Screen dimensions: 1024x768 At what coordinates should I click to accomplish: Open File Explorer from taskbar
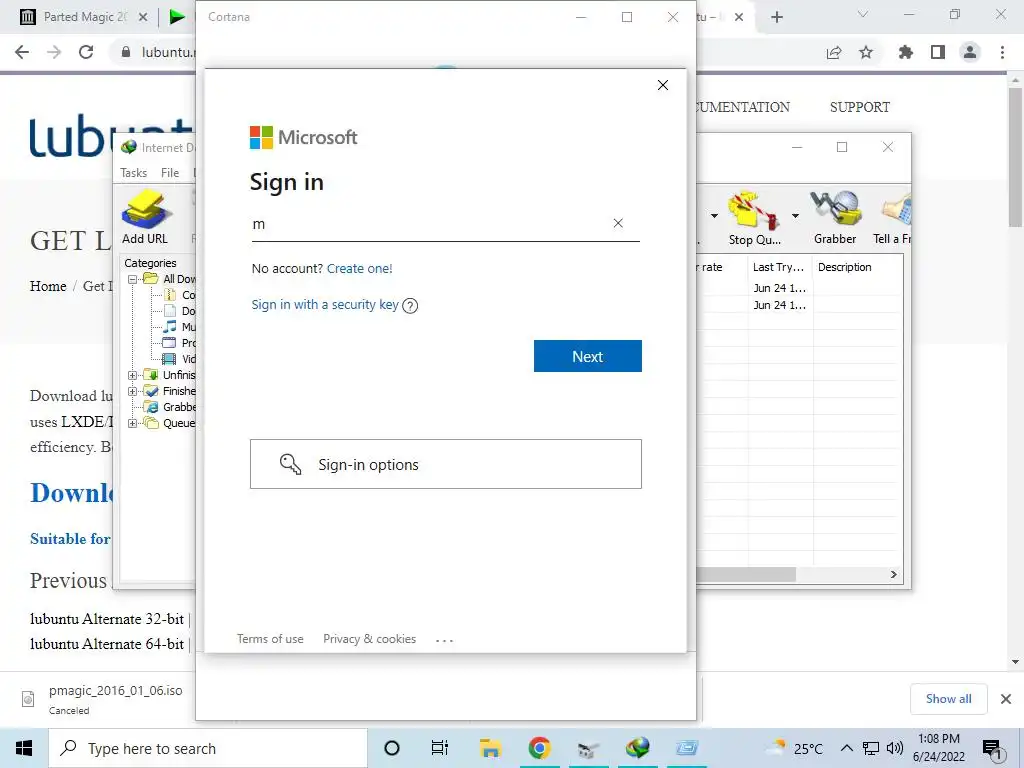click(x=490, y=748)
